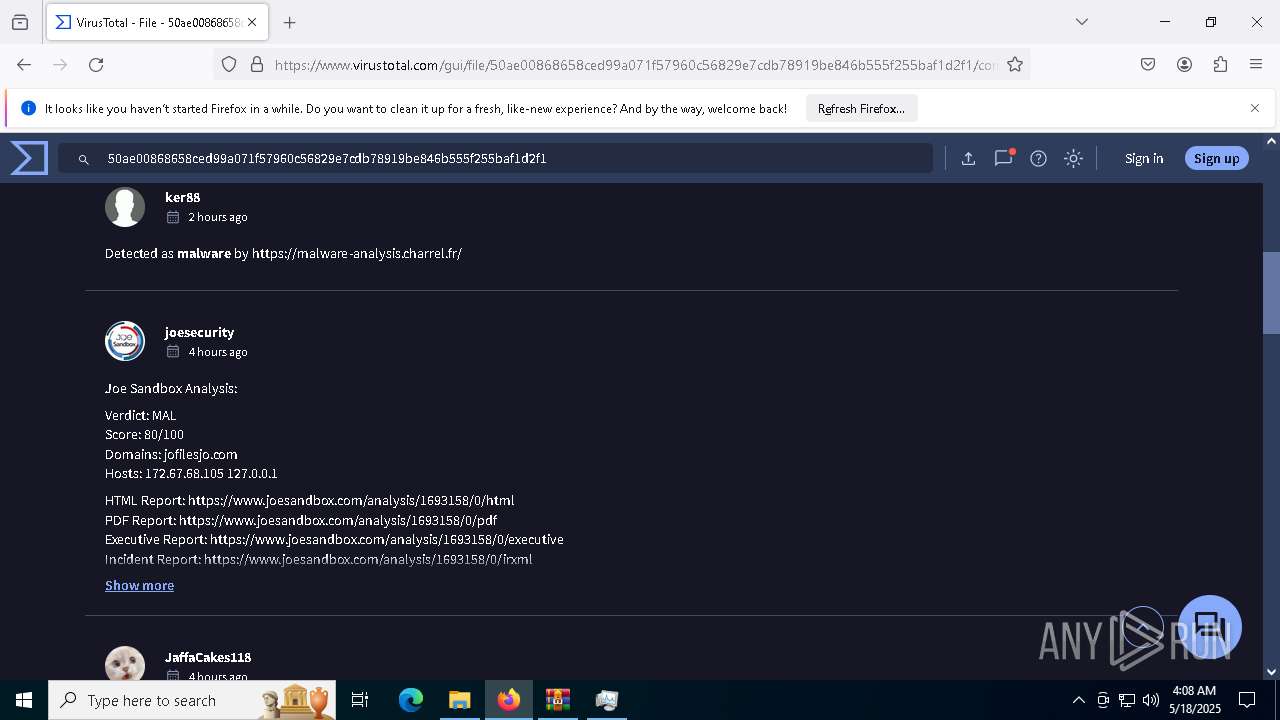The width and height of the screenshot is (1280, 720).
Task: Open the malware-analysis.charrel.fr link
Action: [x=357, y=253]
